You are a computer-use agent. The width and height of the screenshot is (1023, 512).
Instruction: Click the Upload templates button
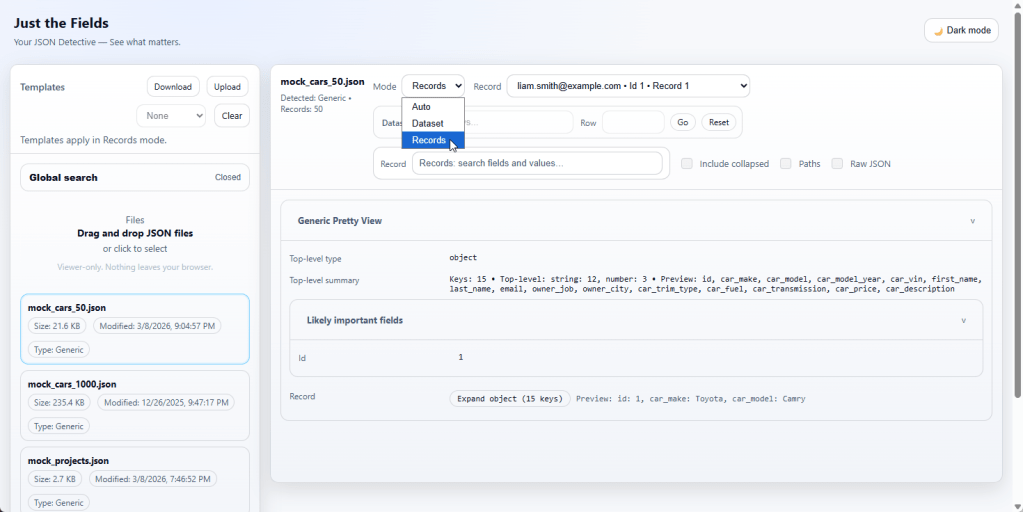228,87
